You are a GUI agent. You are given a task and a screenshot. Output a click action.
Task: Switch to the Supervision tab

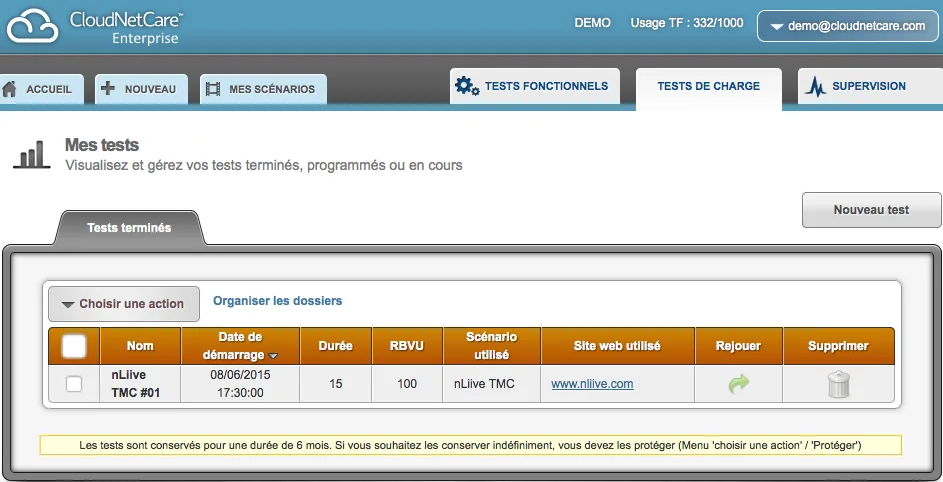tap(870, 86)
